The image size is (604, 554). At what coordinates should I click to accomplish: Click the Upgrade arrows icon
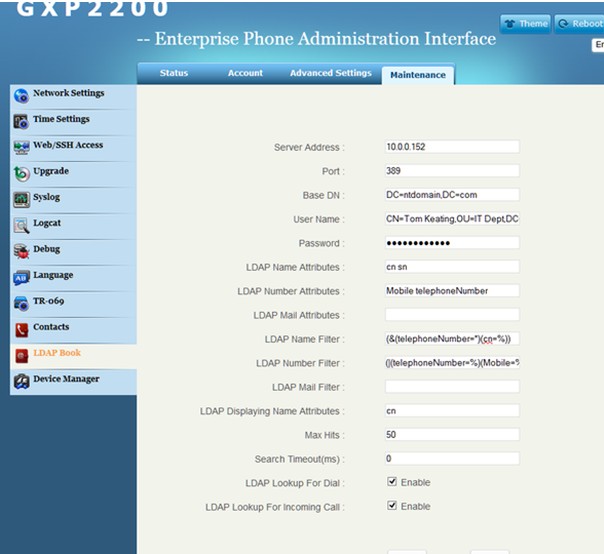[x=22, y=174]
